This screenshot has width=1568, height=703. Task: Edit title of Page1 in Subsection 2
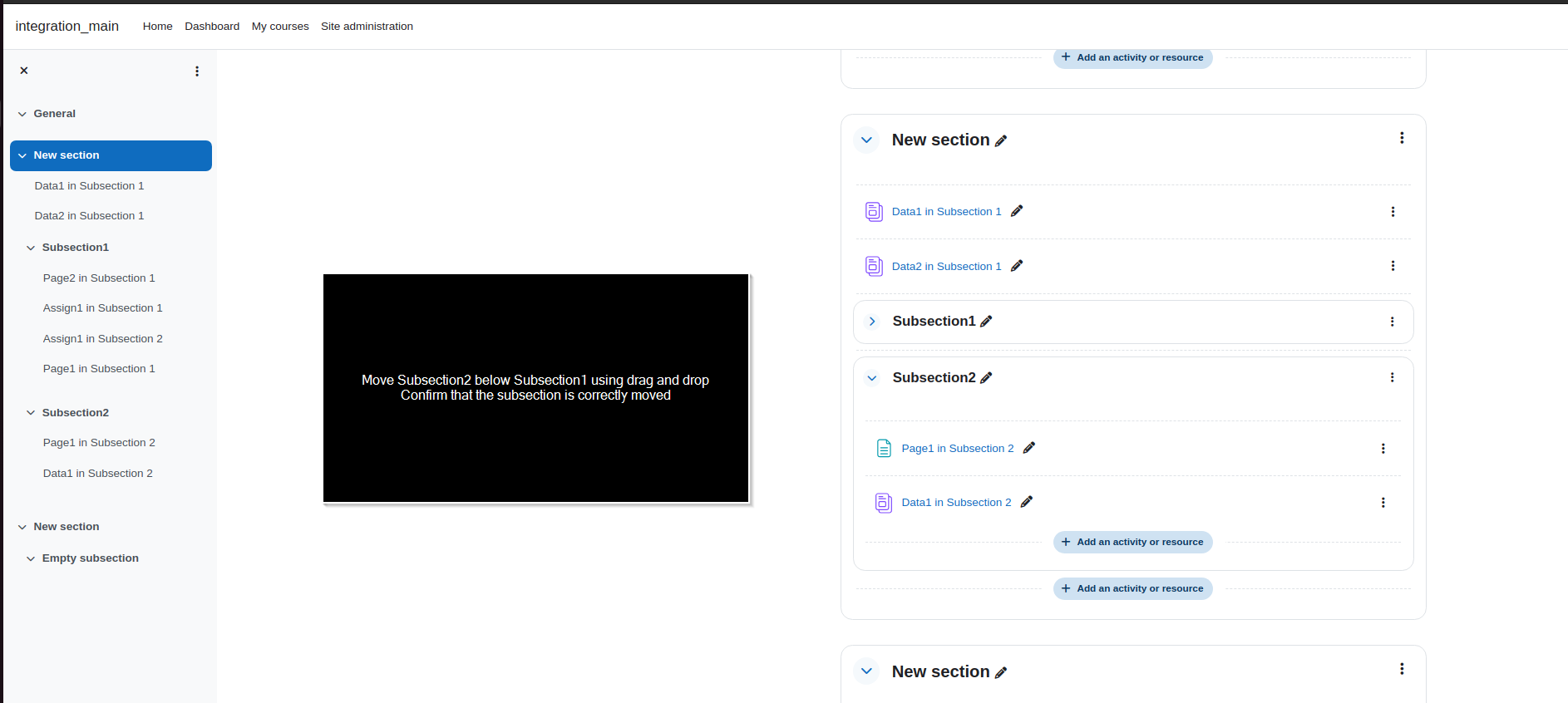coord(1029,448)
